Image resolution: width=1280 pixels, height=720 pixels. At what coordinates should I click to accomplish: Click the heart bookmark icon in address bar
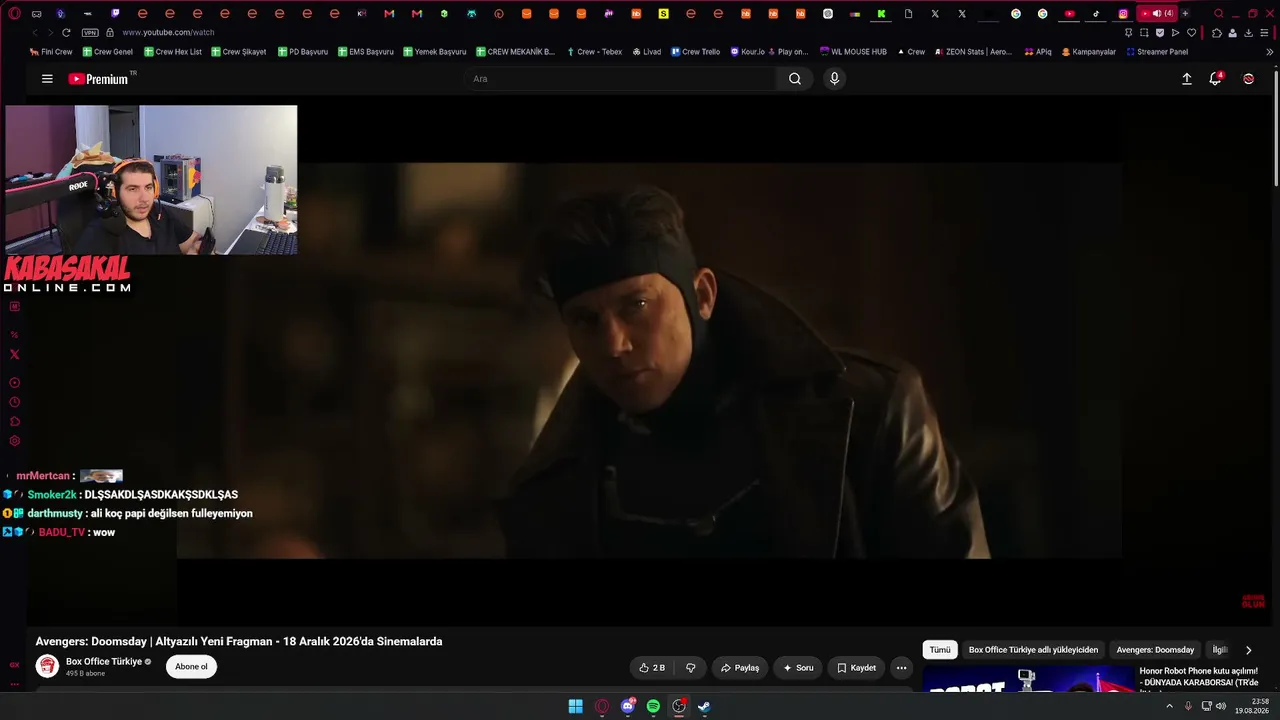(1191, 33)
